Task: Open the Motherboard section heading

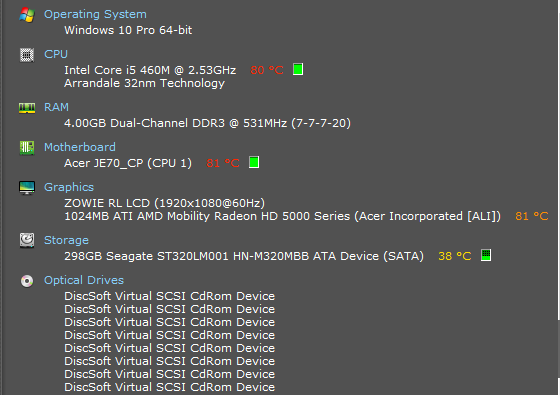Action: click(x=80, y=147)
